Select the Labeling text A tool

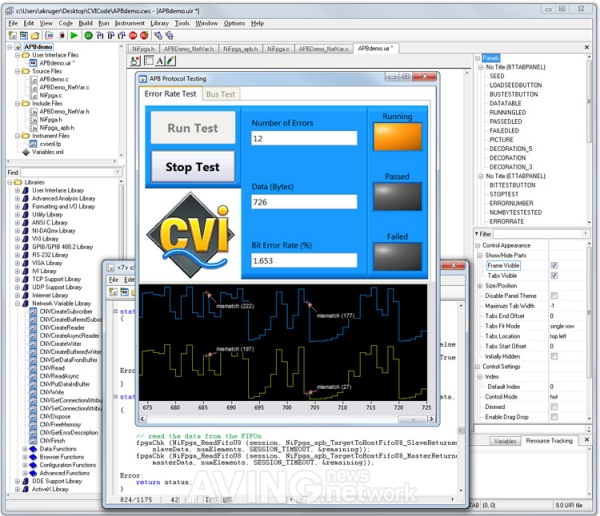(x=160, y=60)
